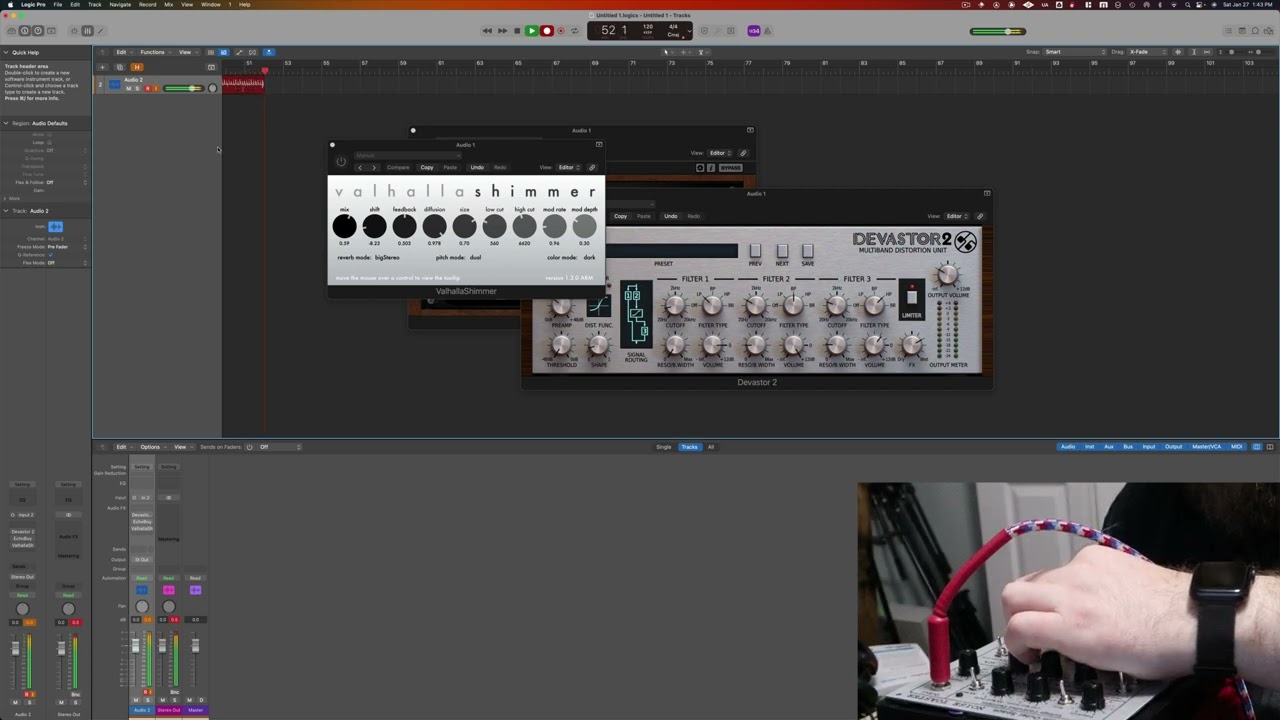Click the dual pitch mode value

[475, 258]
